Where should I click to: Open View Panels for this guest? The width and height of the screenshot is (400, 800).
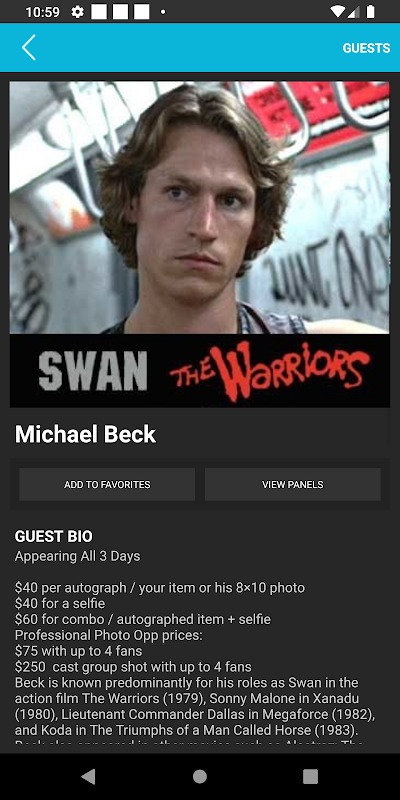click(293, 484)
